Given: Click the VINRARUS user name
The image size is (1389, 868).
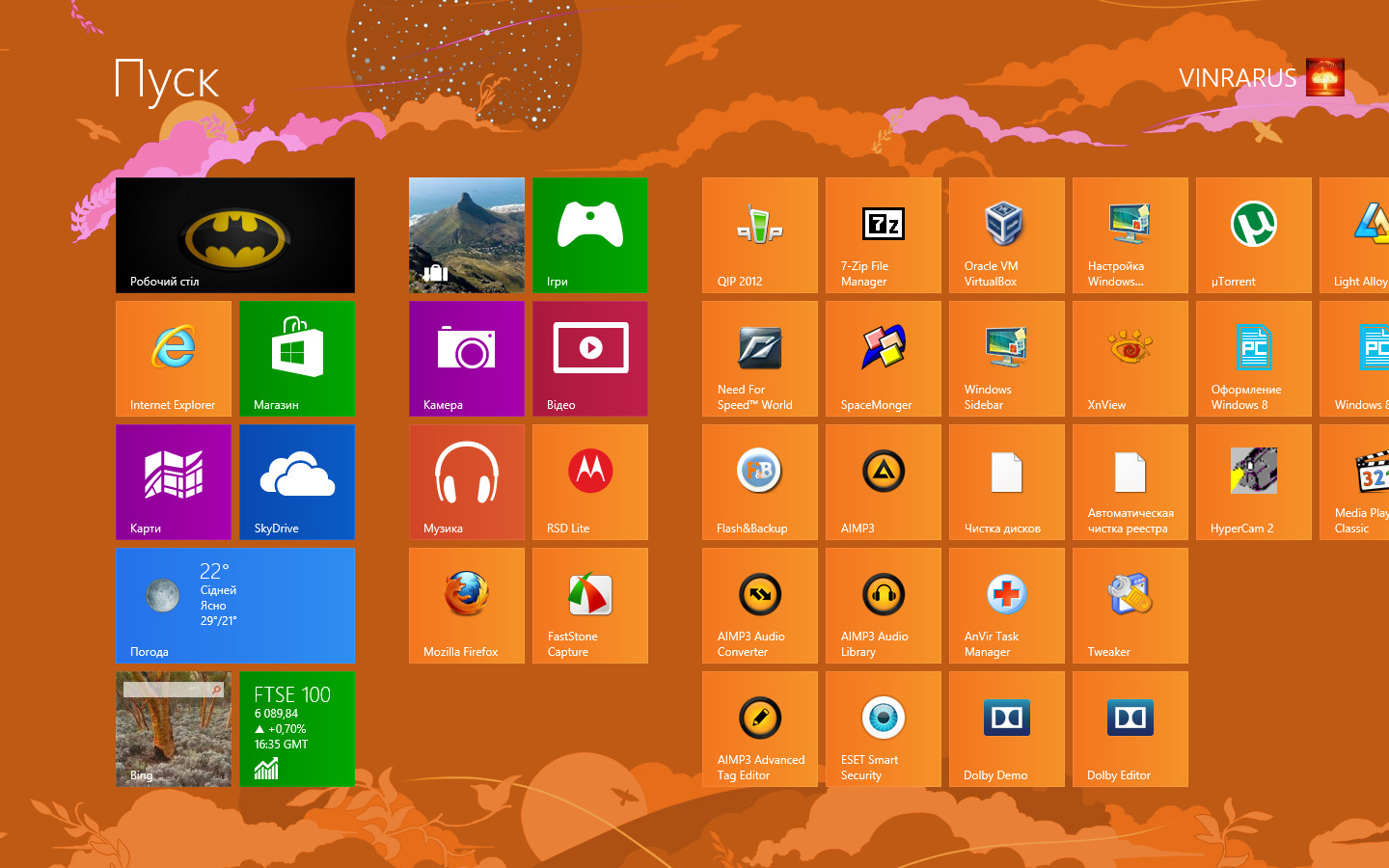Looking at the screenshot, I should pyautogui.click(x=1238, y=78).
